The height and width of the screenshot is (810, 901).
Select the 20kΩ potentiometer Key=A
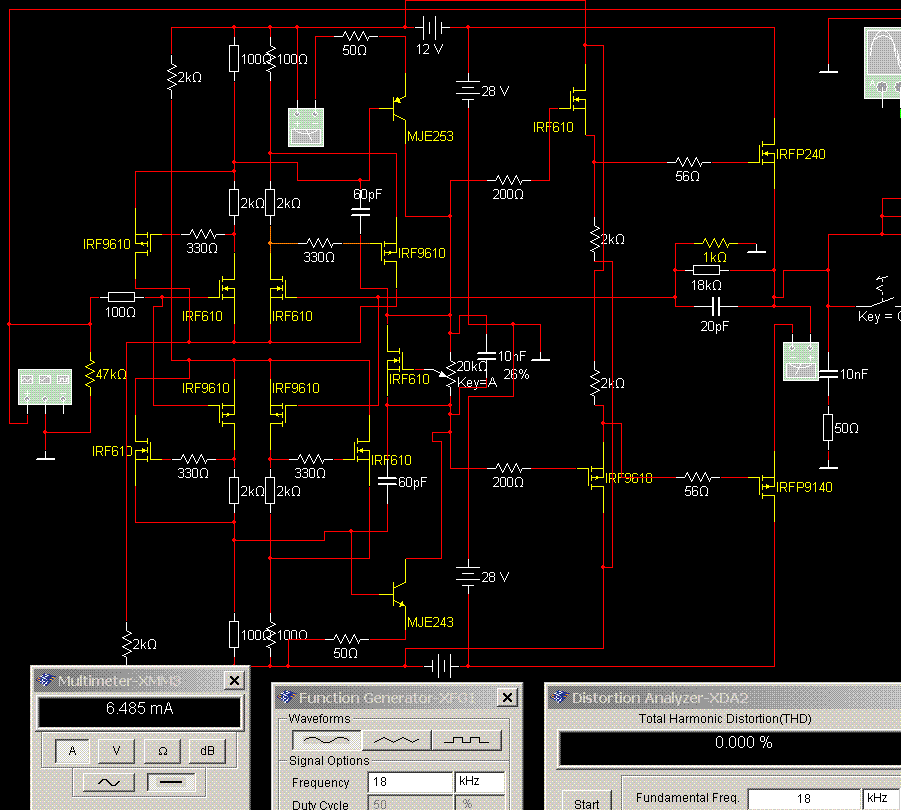[451, 373]
